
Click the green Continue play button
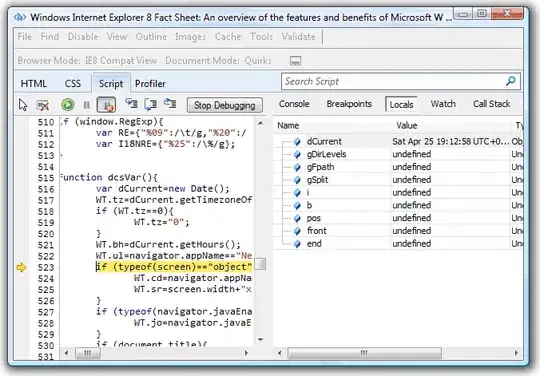pyautogui.click(x=68, y=105)
